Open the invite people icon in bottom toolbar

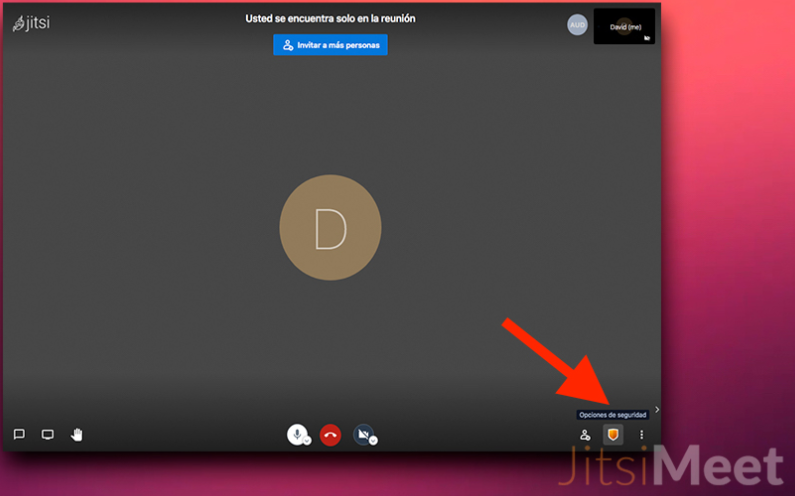(x=585, y=435)
